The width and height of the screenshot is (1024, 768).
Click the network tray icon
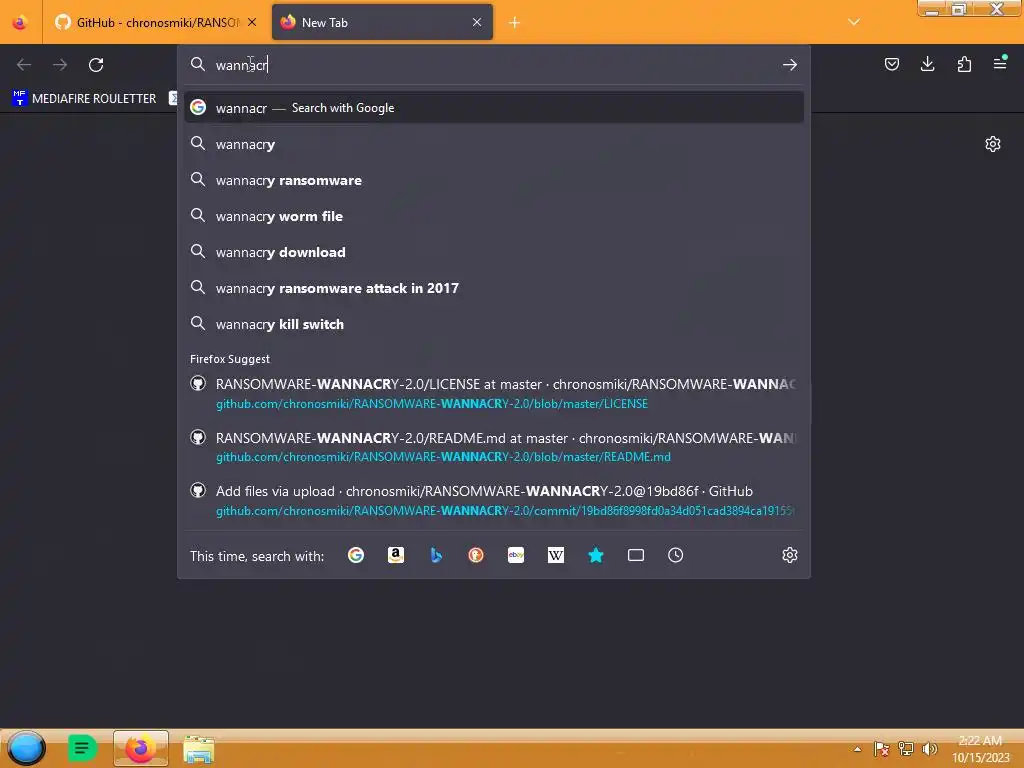[905, 749]
